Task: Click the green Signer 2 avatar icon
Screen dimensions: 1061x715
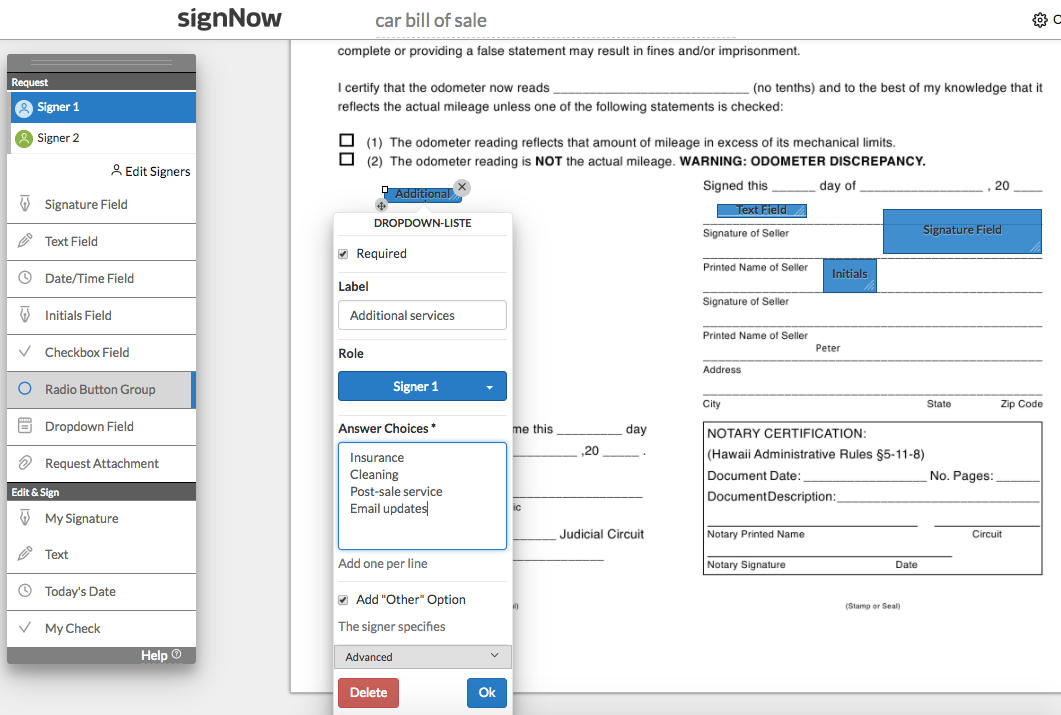Action: 24,139
